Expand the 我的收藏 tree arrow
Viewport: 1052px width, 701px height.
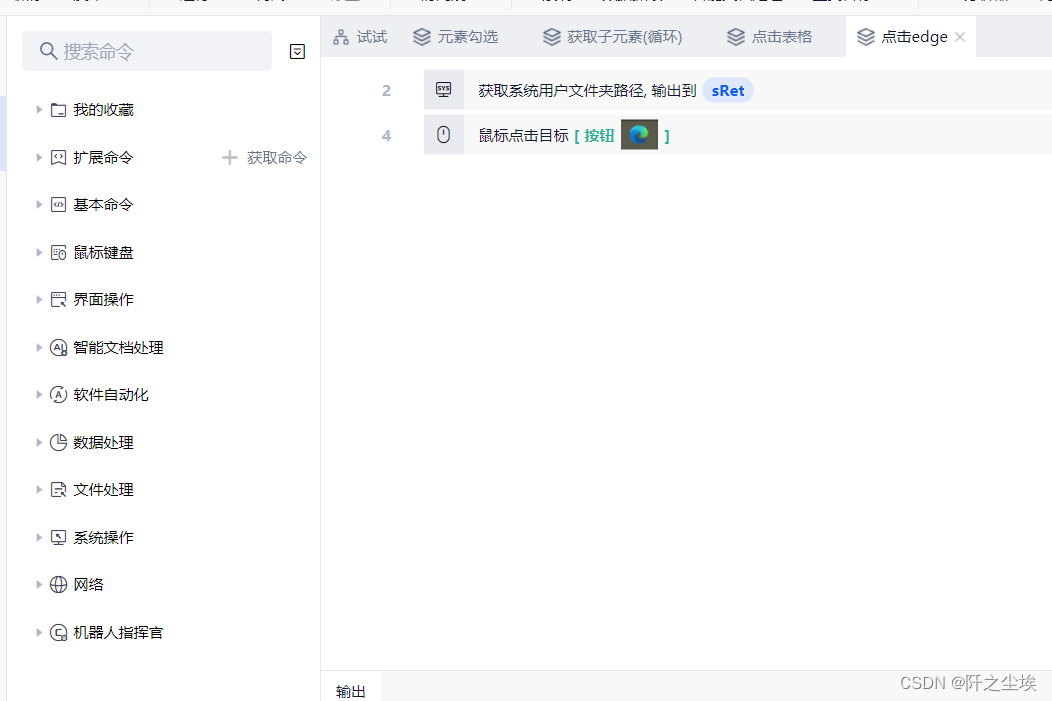click(39, 109)
